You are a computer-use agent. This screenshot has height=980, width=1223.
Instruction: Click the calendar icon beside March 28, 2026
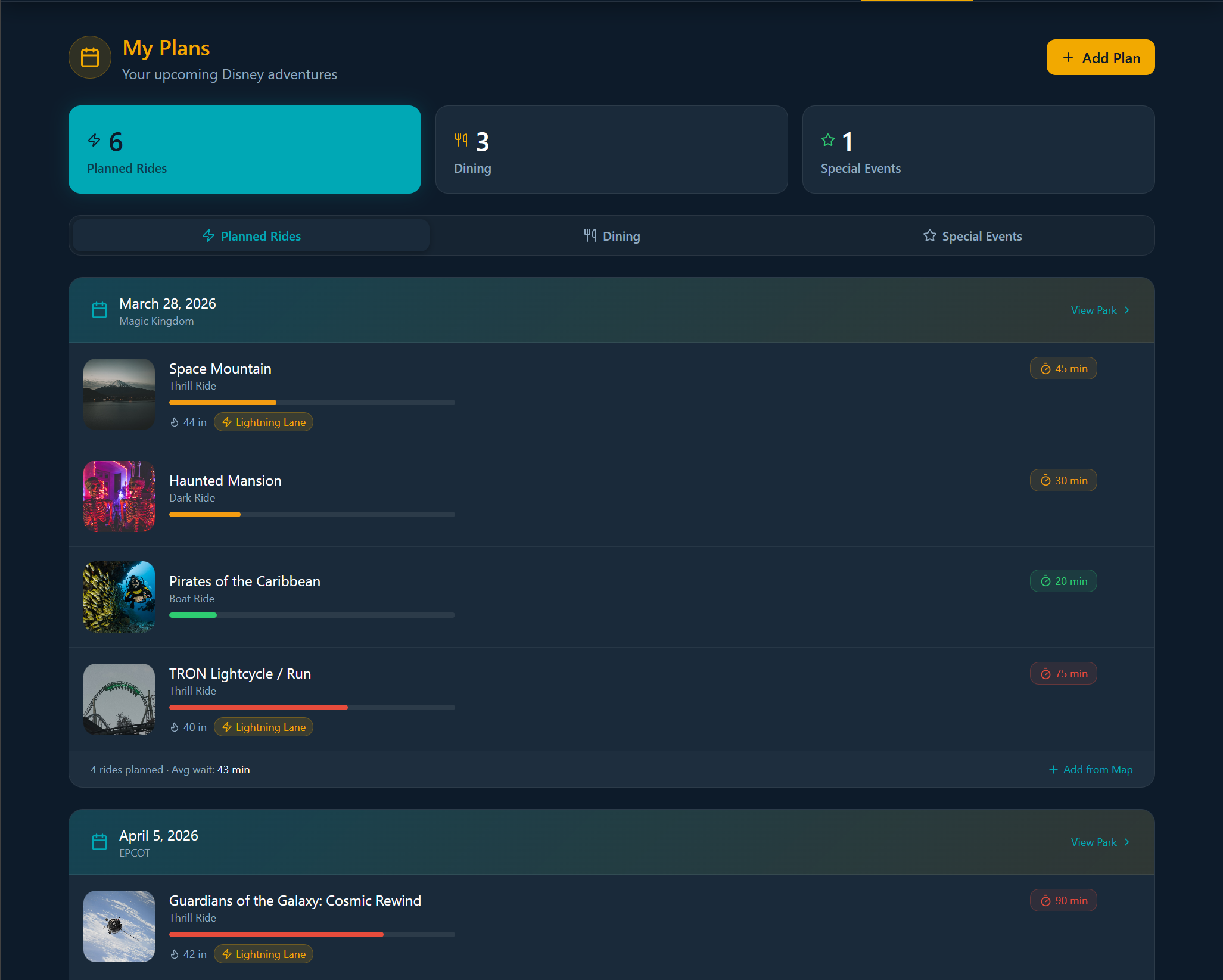tap(99, 310)
